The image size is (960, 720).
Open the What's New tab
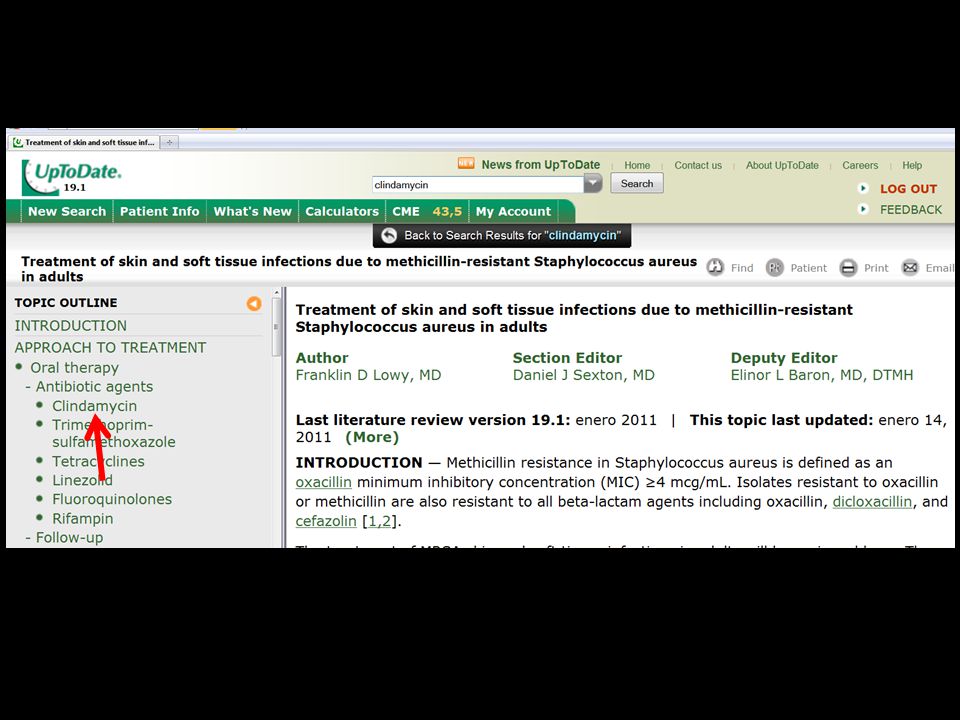[252, 211]
